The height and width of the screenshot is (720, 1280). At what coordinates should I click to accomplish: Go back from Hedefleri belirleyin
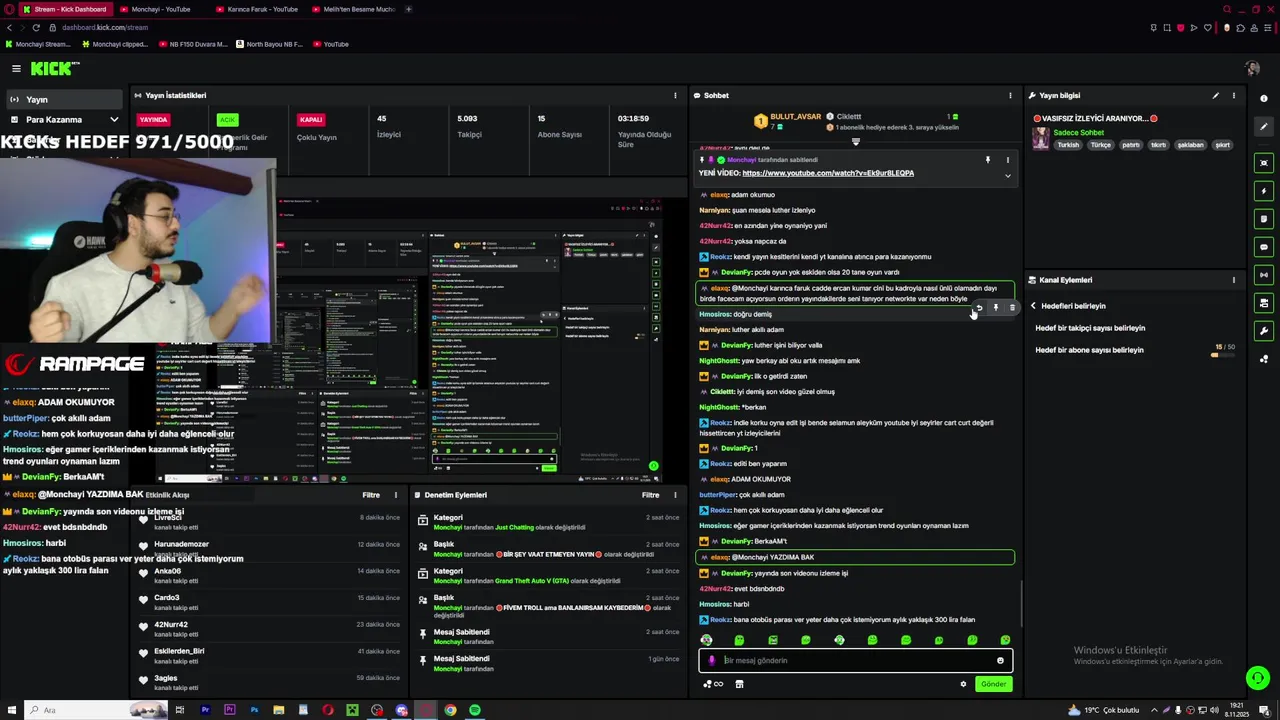1033,306
